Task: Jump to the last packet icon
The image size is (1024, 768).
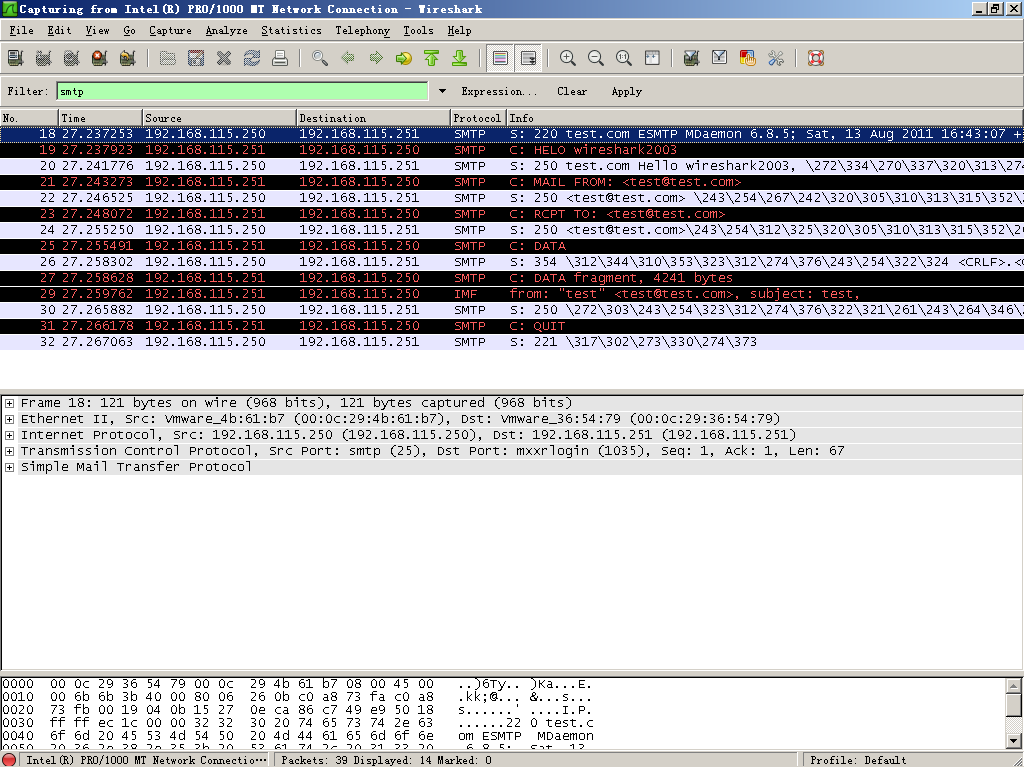Action: [x=460, y=58]
